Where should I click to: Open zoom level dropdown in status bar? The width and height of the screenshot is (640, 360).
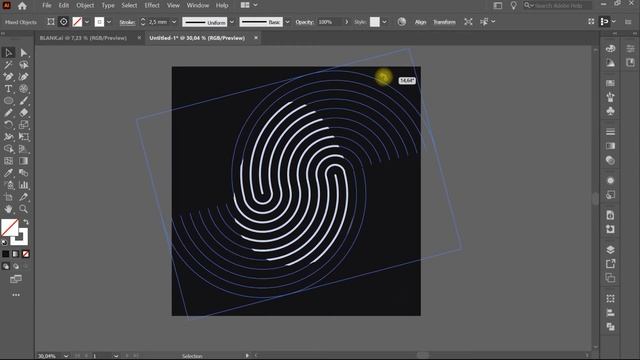(x=66, y=356)
